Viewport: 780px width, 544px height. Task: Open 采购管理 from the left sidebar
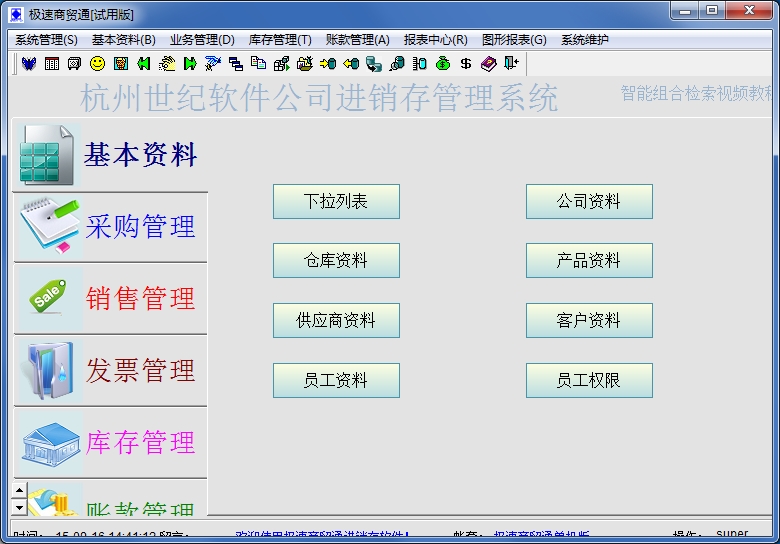(109, 227)
